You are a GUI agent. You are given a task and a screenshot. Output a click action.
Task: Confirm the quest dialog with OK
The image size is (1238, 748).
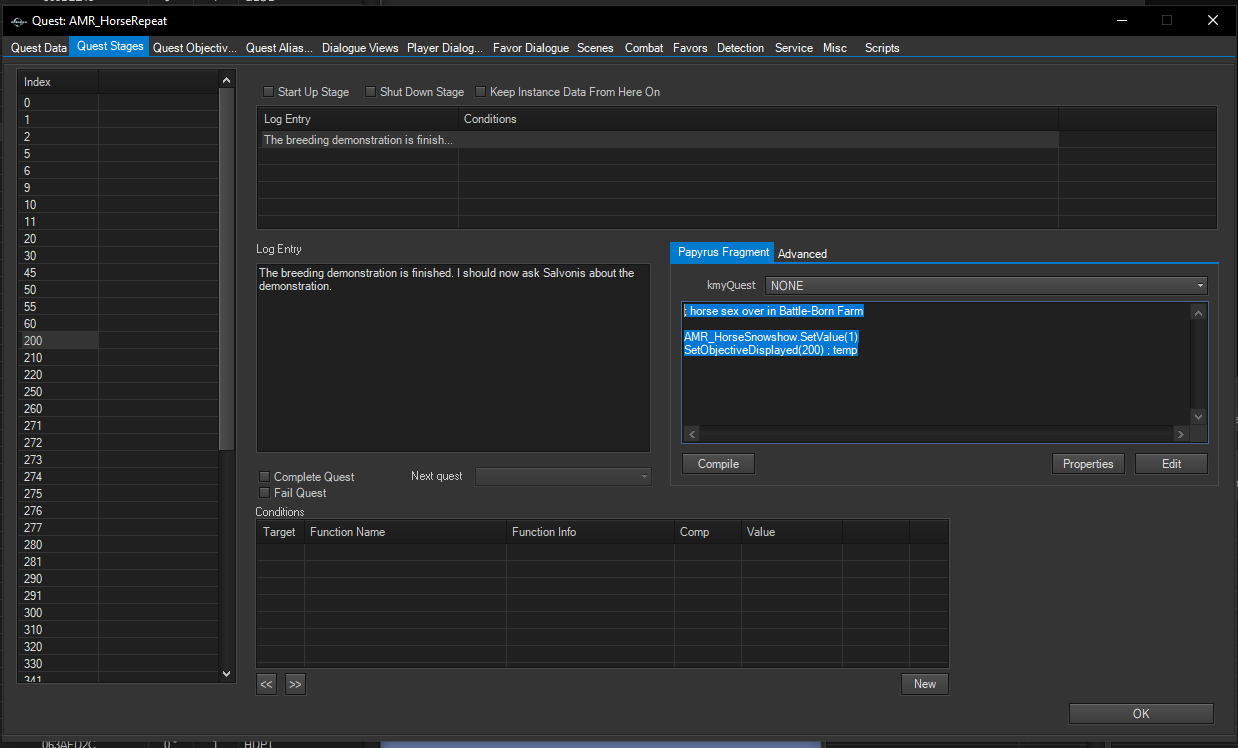click(x=1141, y=714)
